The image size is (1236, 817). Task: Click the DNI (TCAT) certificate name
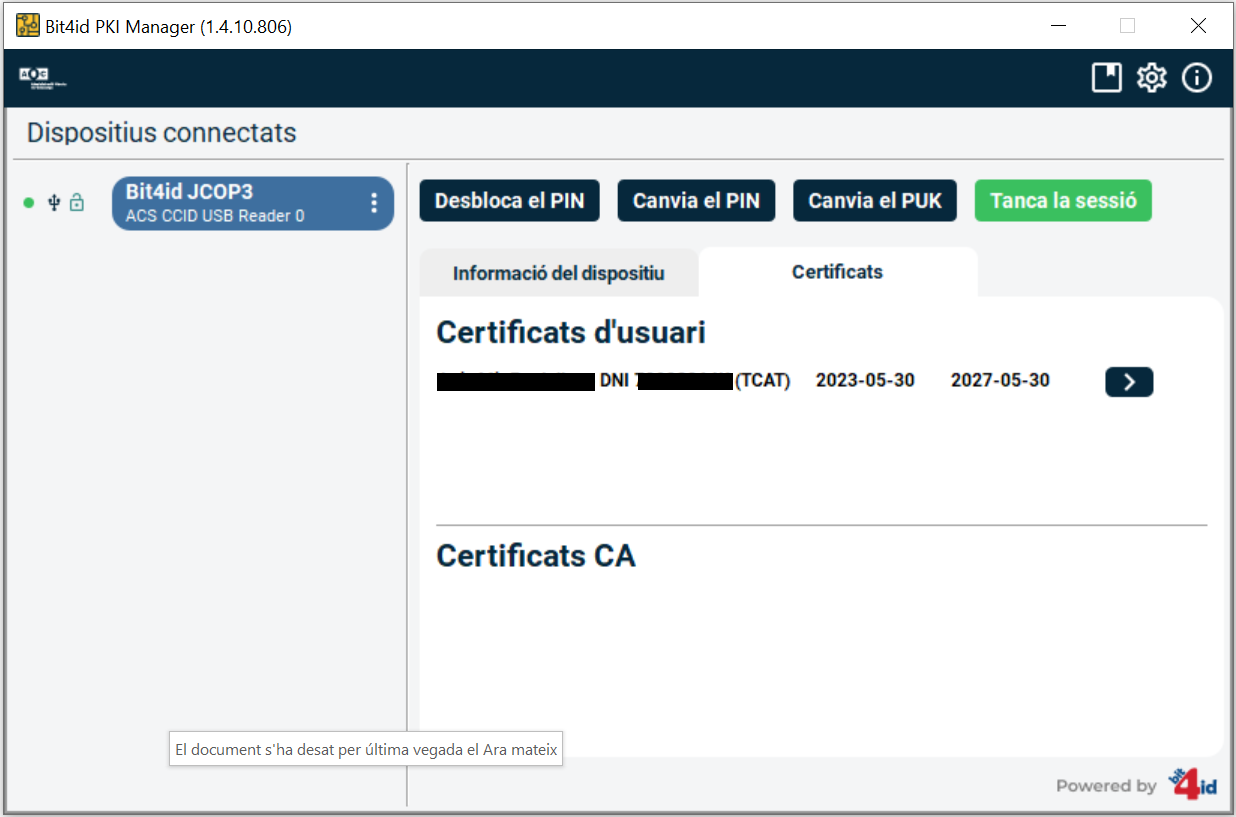coord(614,381)
